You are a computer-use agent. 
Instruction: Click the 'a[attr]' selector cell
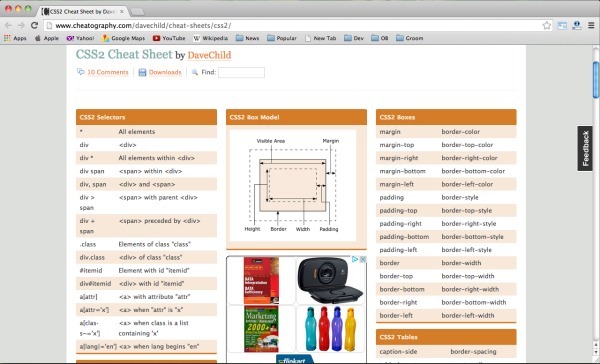tap(88, 297)
